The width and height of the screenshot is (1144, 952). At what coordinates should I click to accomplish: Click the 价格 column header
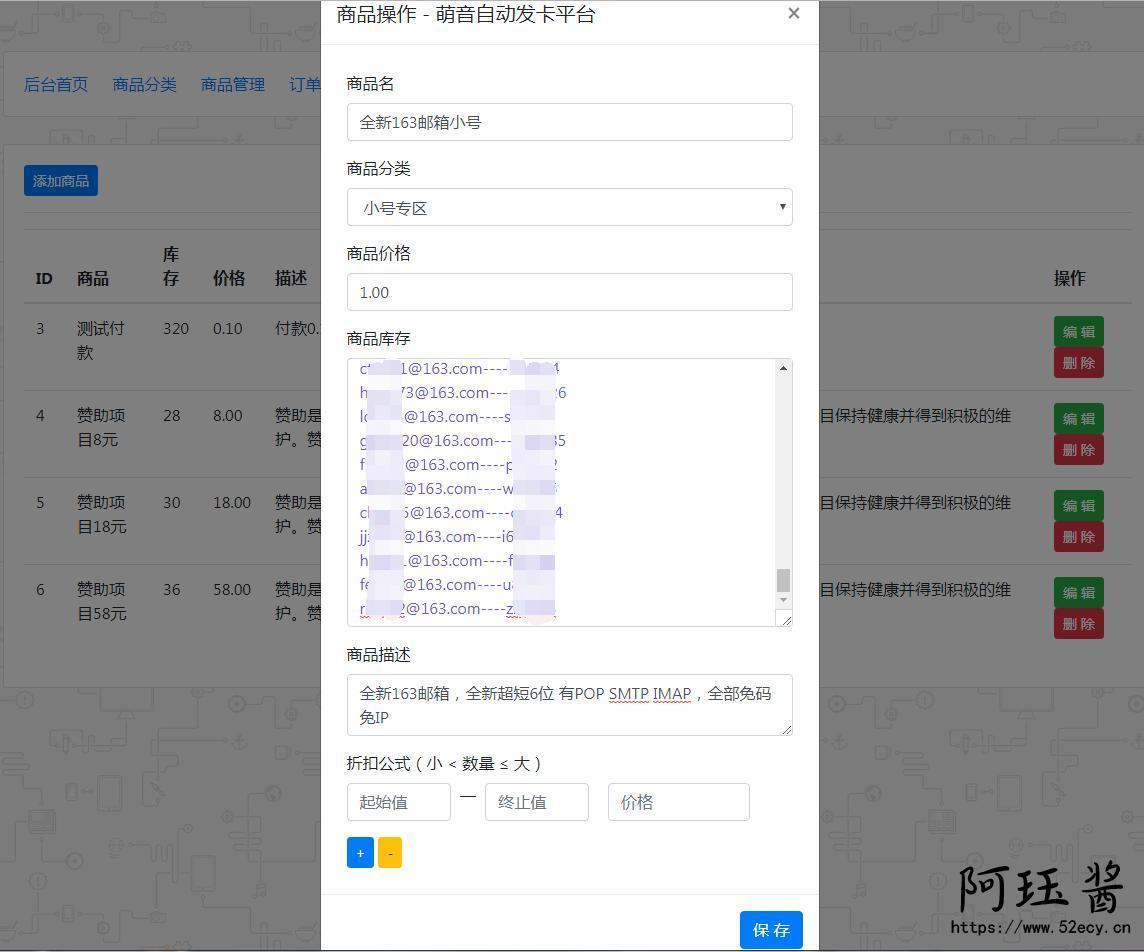228,278
